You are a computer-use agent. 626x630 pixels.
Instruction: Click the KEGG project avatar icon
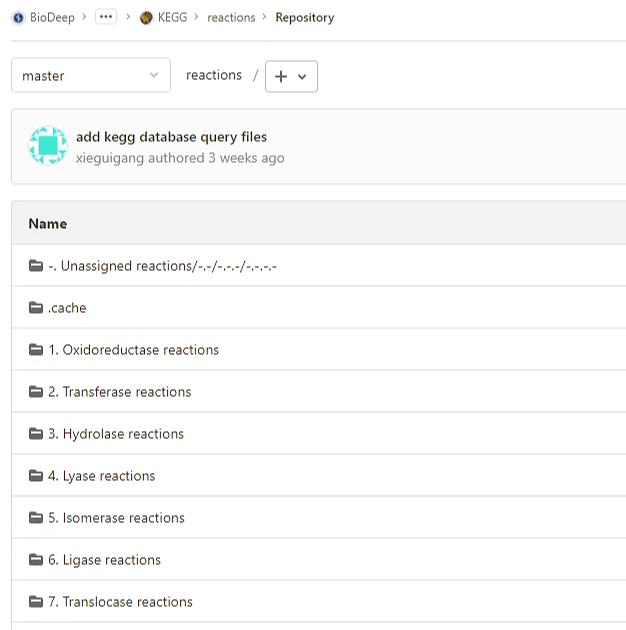pos(146,18)
